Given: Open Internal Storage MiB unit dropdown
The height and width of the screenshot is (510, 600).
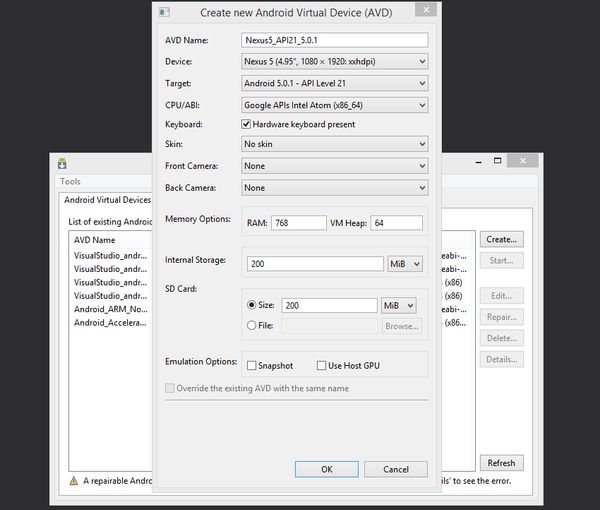Looking at the screenshot, I should [405, 264].
